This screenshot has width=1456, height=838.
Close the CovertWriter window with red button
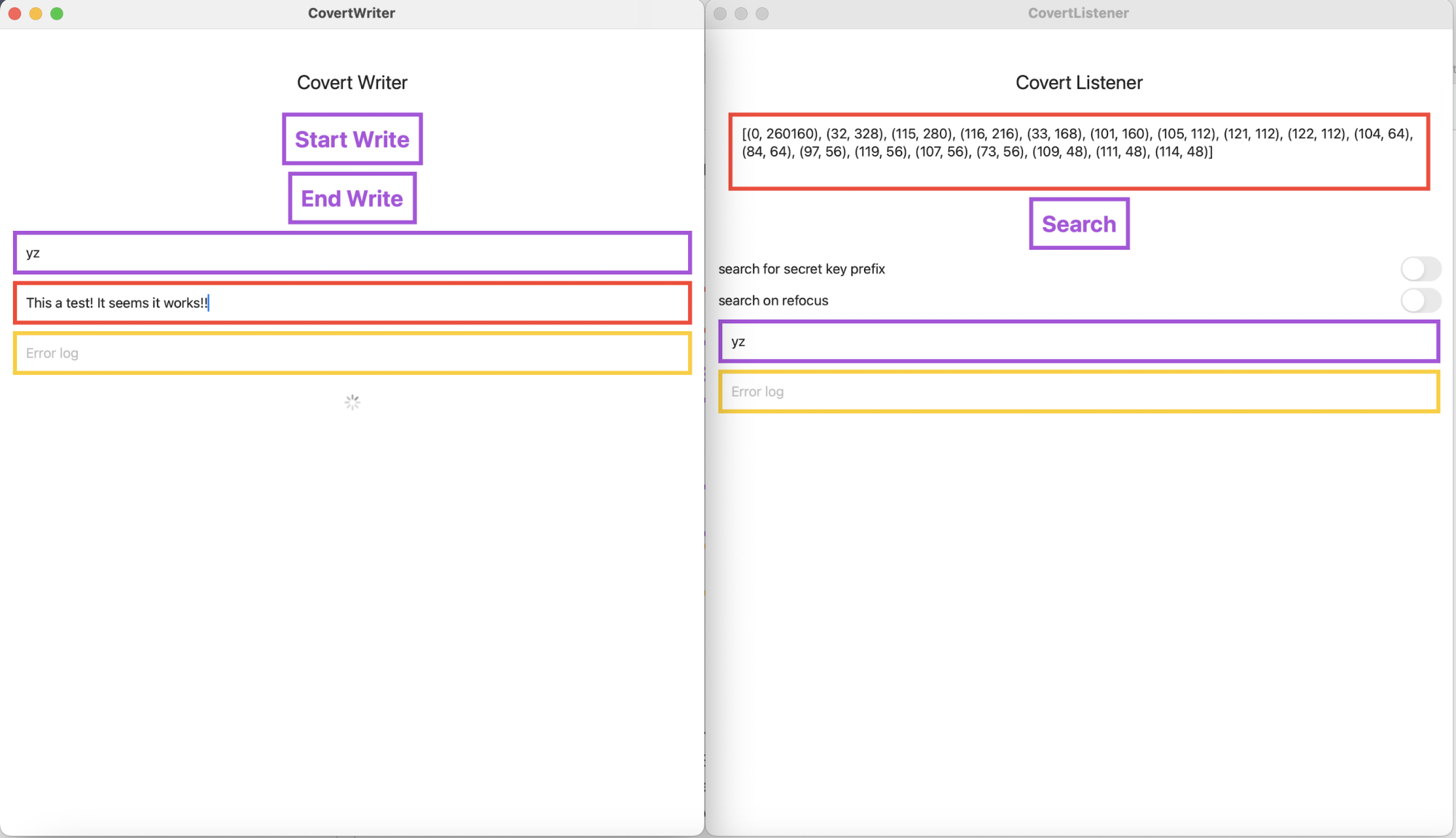[15, 14]
